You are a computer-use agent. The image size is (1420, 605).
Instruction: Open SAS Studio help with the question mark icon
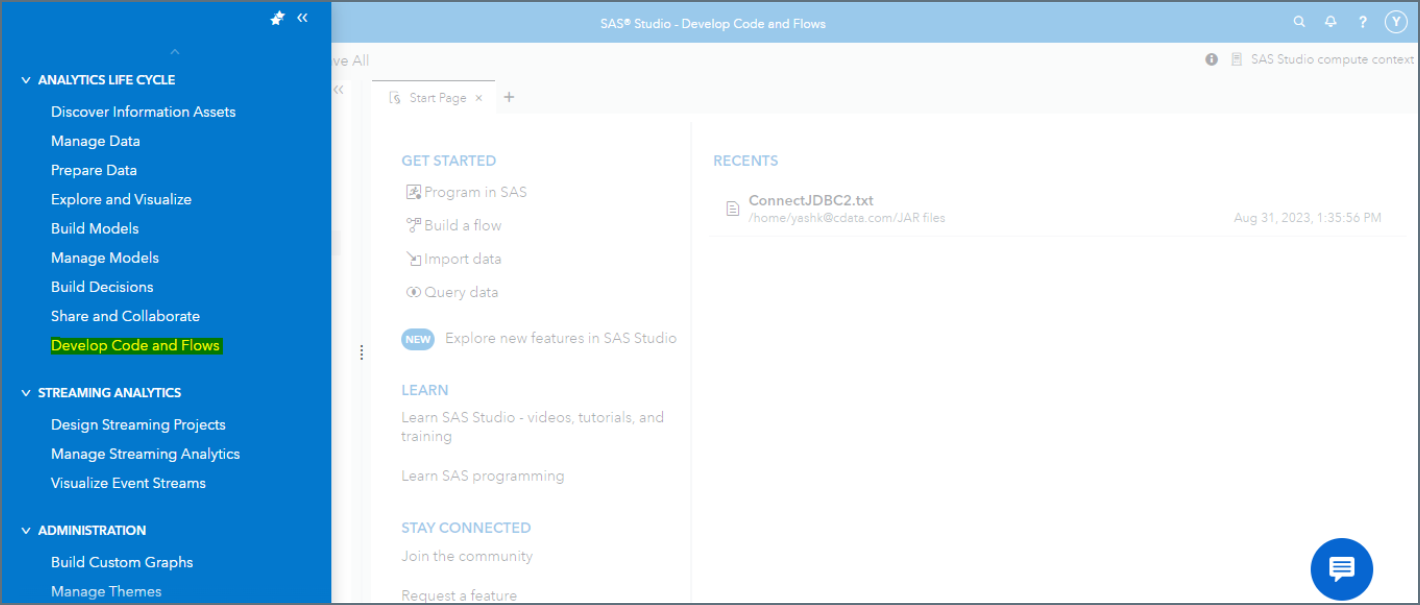point(1362,21)
